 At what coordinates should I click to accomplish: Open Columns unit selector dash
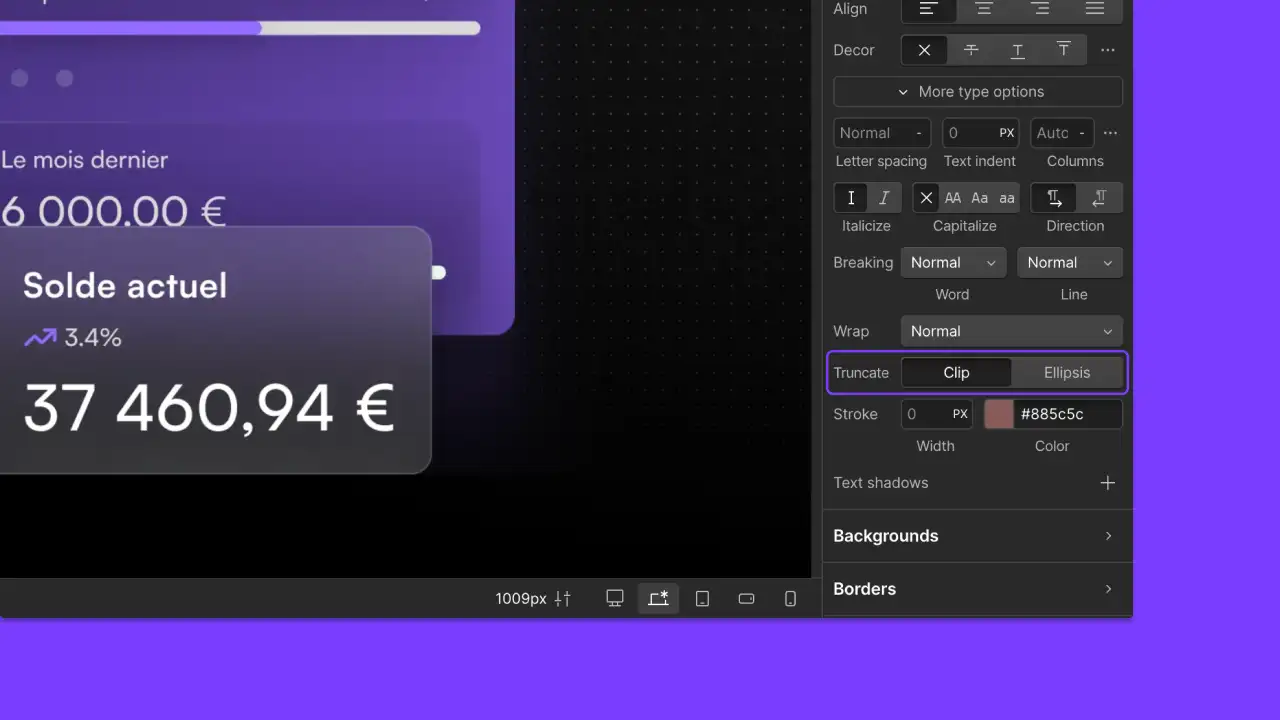(x=1081, y=133)
